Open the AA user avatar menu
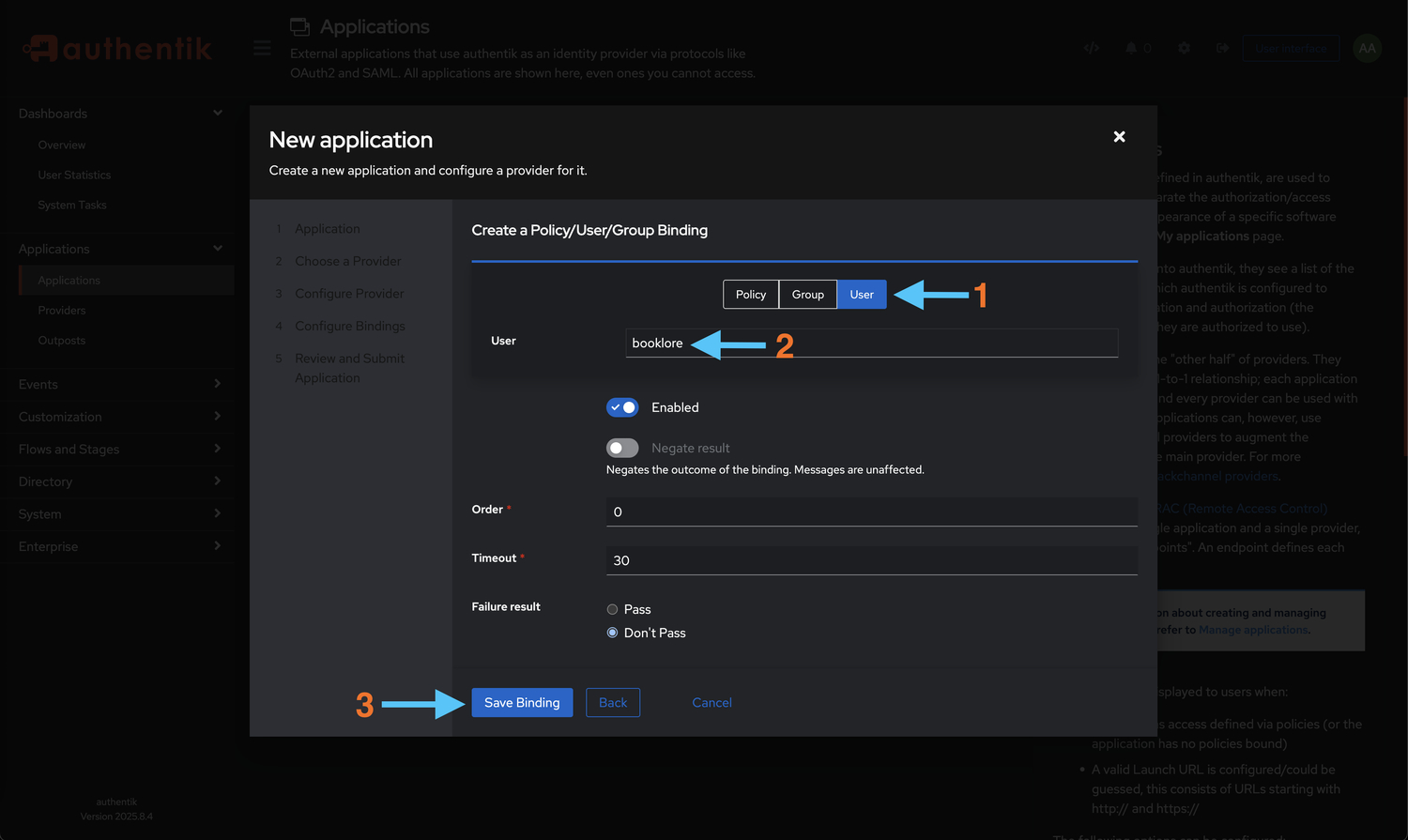 click(1367, 47)
